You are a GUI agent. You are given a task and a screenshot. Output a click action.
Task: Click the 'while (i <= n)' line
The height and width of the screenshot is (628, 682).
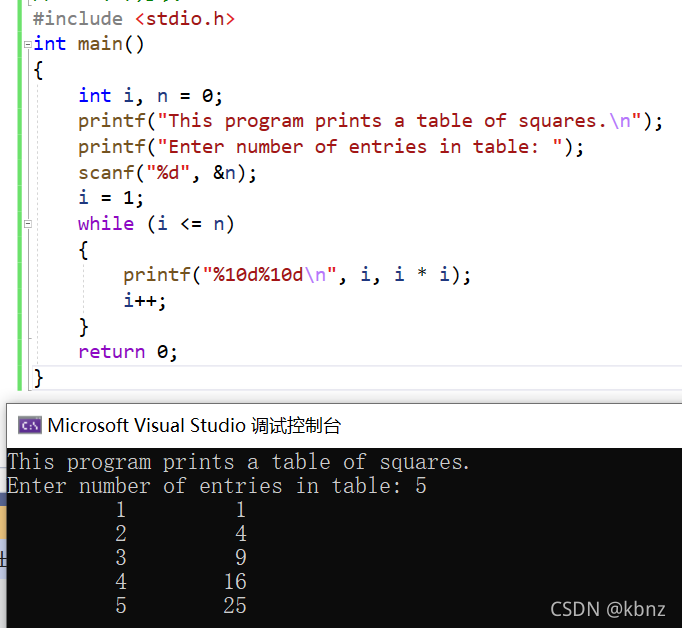tap(156, 224)
